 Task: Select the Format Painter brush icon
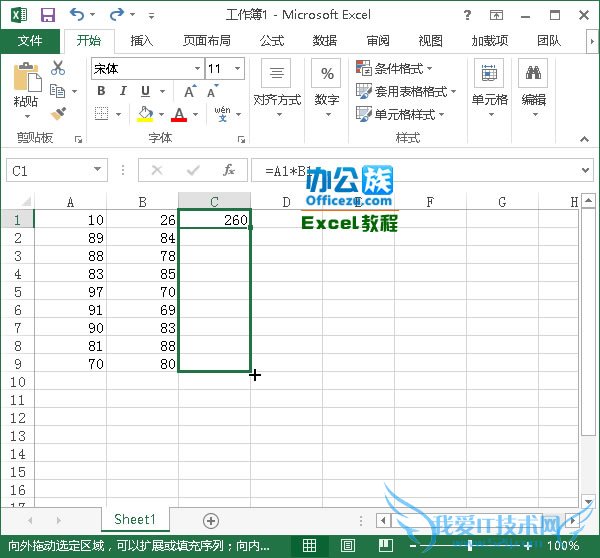coord(58,114)
